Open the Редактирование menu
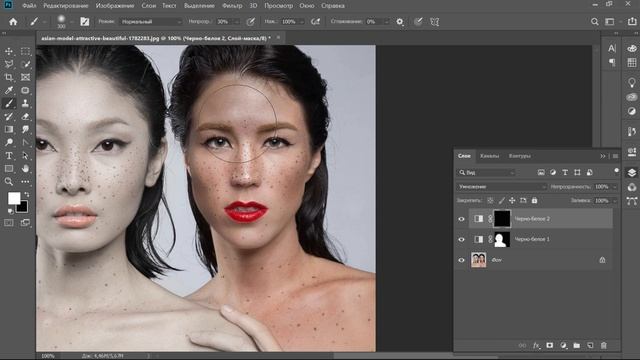The image size is (640, 360). (66, 6)
